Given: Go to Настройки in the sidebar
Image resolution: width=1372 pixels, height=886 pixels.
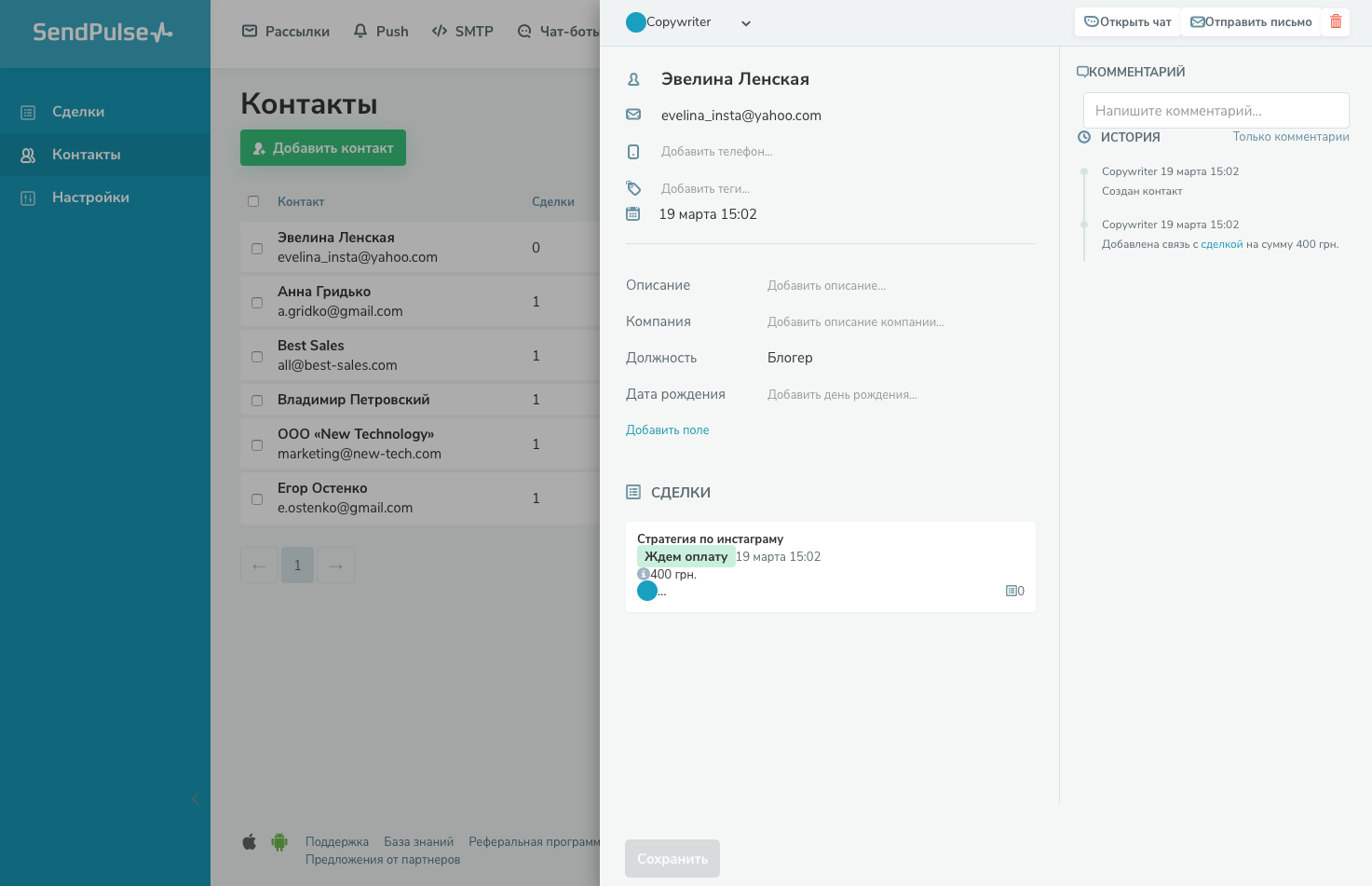Looking at the screenshot, I should coord(90,198).
